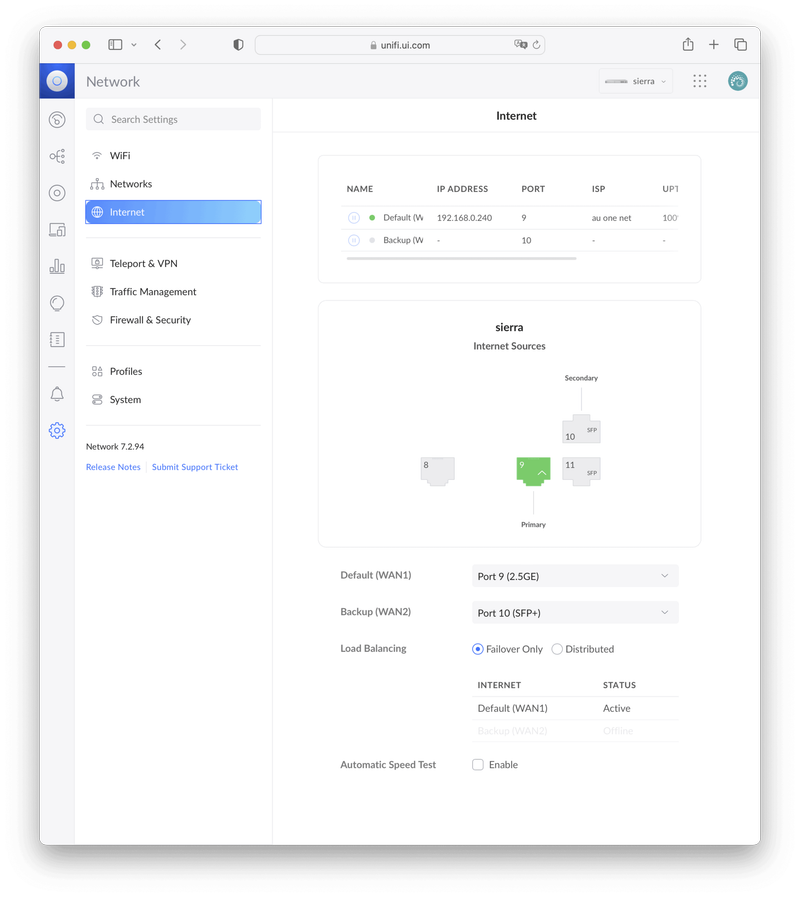This screenshot has width=800, height=897.
Task: Click the settings gear icon in sidebar
Action: point(57,431)
